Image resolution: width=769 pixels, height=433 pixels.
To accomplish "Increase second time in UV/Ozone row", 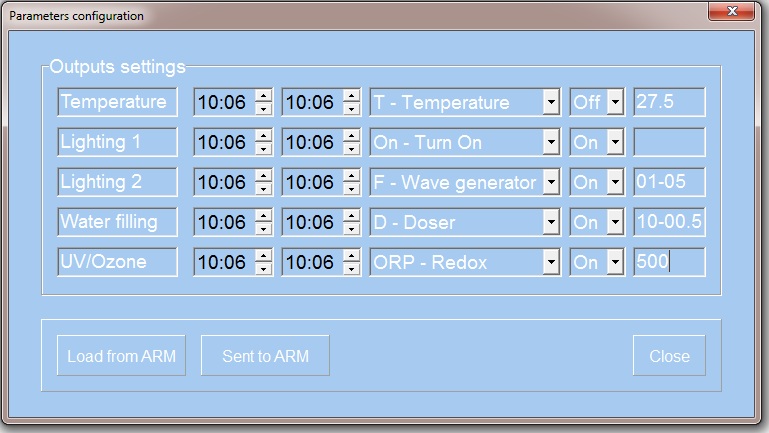I will pyautogui.click(x=352, y=256).
